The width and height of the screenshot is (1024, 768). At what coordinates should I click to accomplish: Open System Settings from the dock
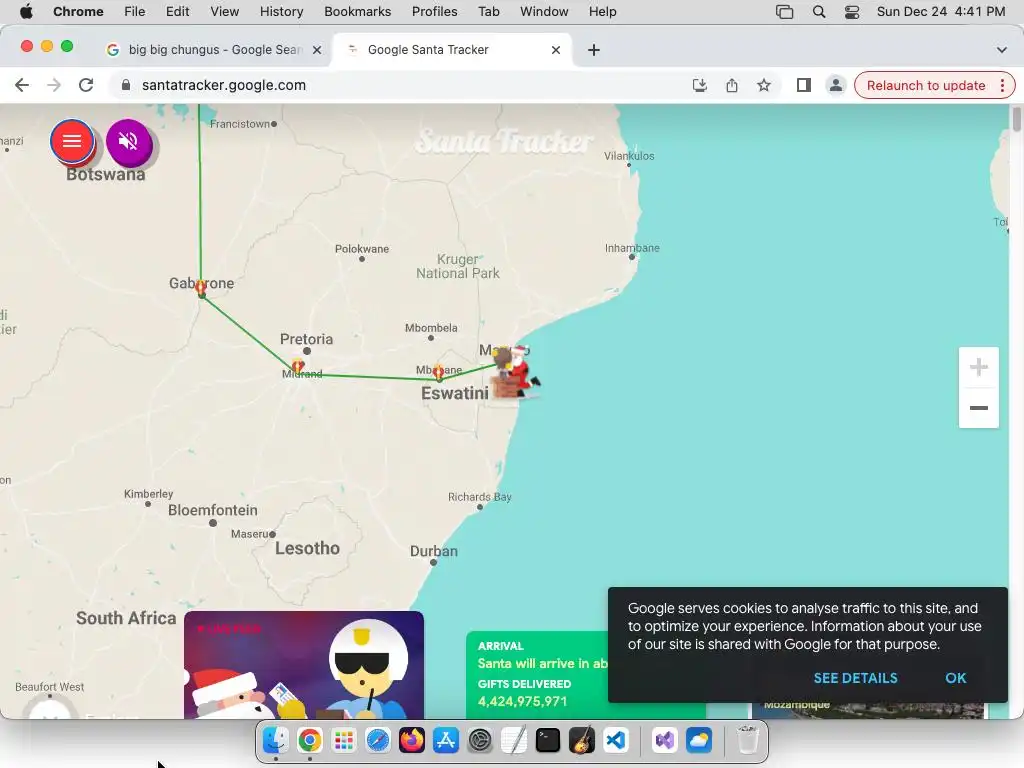tap(480, 741)
